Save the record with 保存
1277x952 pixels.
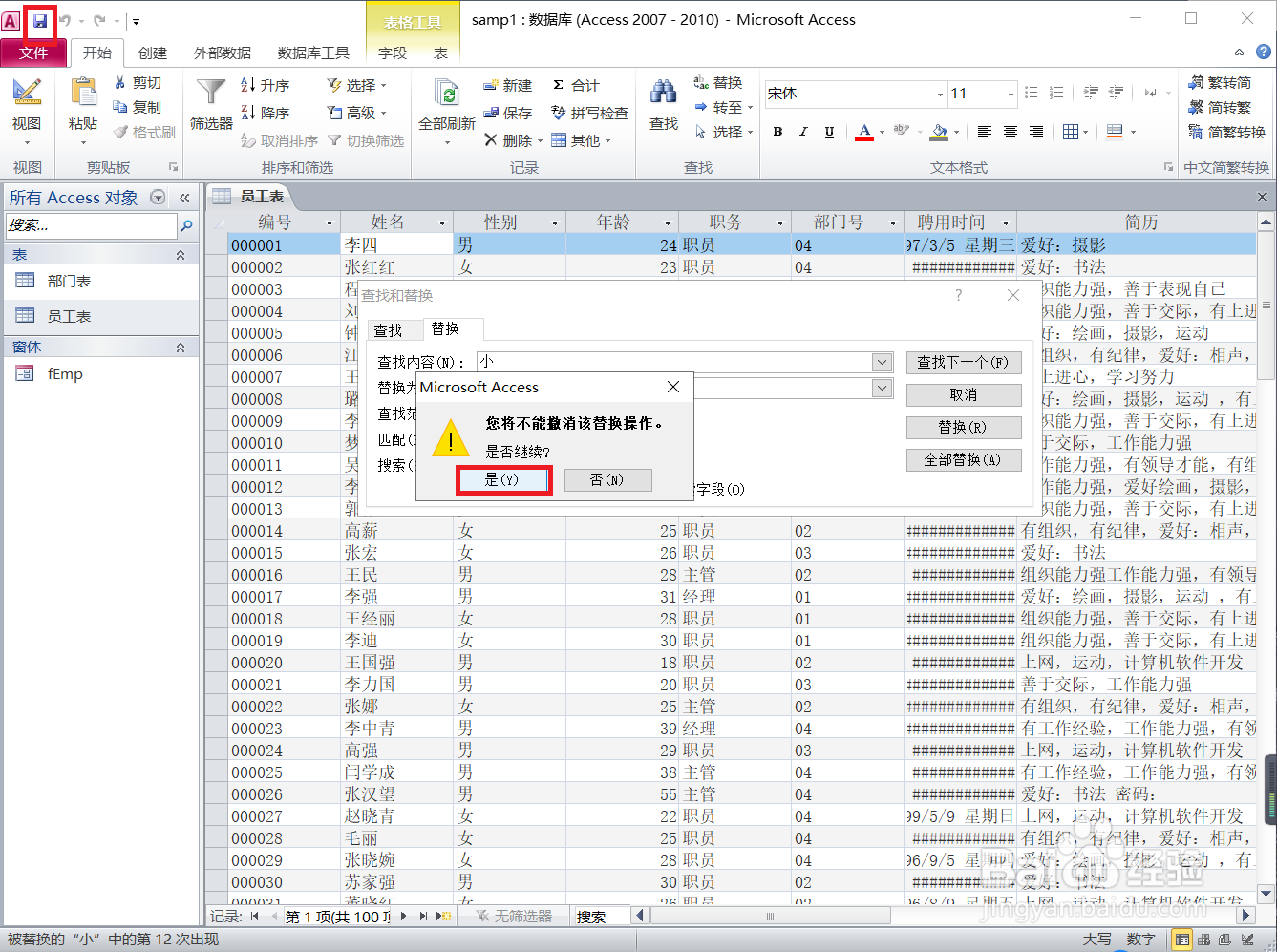pos(507,113)
